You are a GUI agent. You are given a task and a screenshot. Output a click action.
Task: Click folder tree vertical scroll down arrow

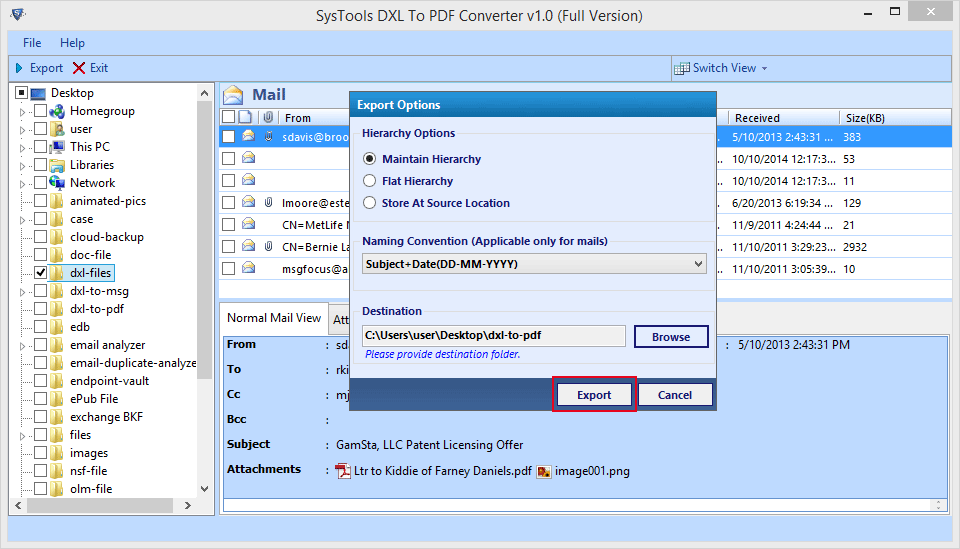pyautogui.click(x=204, y=488)
